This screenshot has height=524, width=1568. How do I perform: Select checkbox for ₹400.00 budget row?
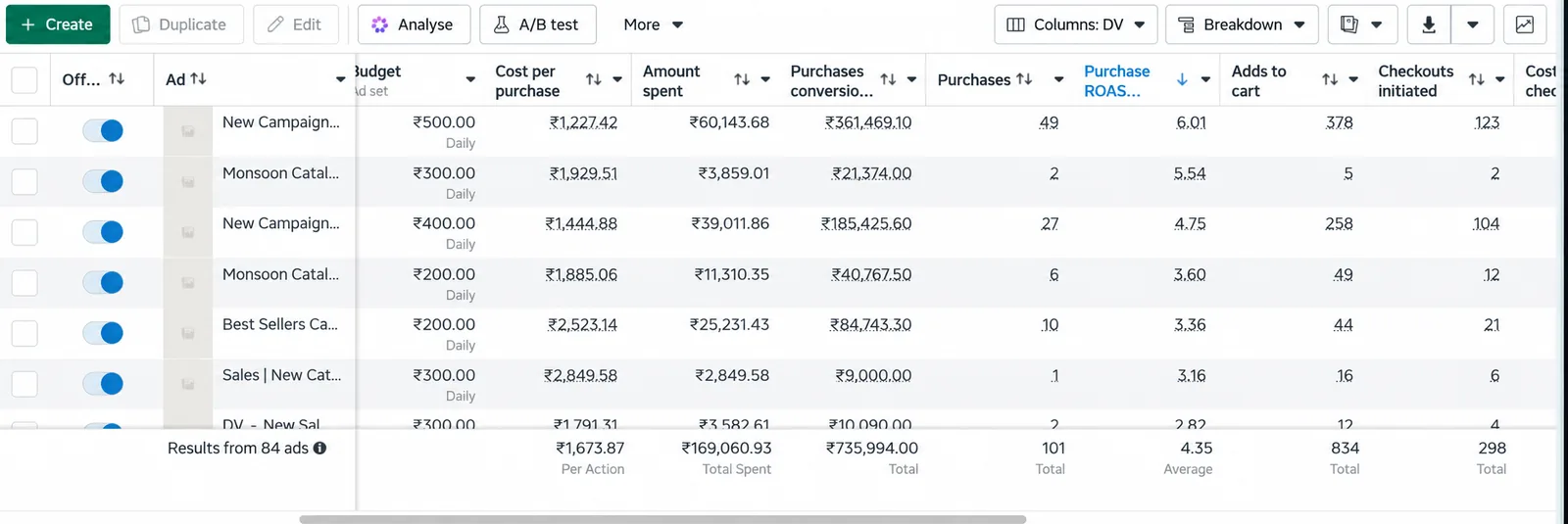click(24, 232)
